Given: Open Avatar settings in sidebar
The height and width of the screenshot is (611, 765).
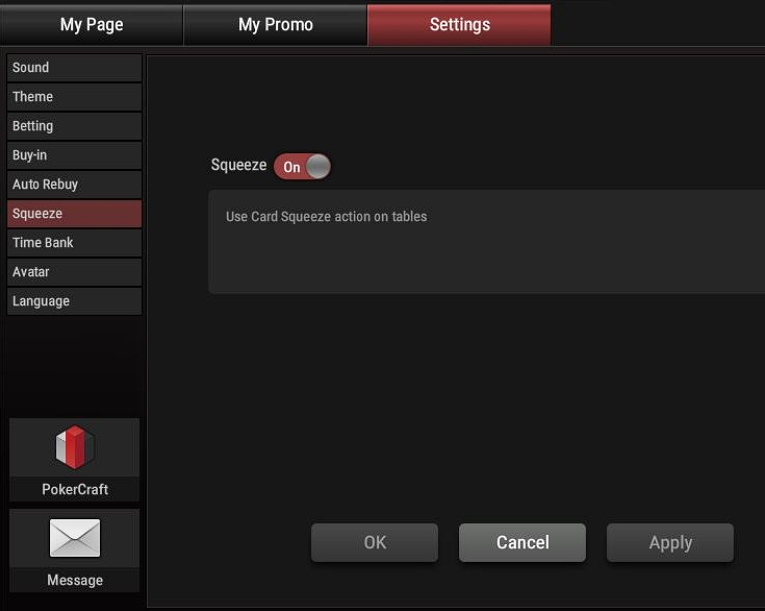Looking at the screenshot, I should coord(74,272).
